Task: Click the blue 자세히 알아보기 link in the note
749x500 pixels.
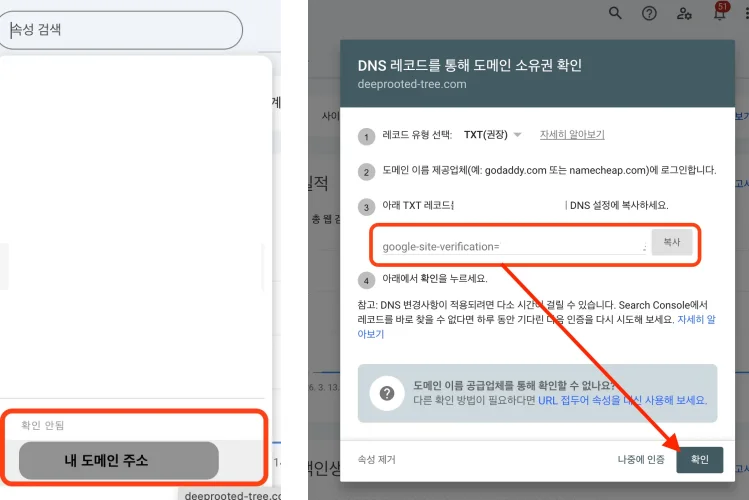Action: (696, 319)
